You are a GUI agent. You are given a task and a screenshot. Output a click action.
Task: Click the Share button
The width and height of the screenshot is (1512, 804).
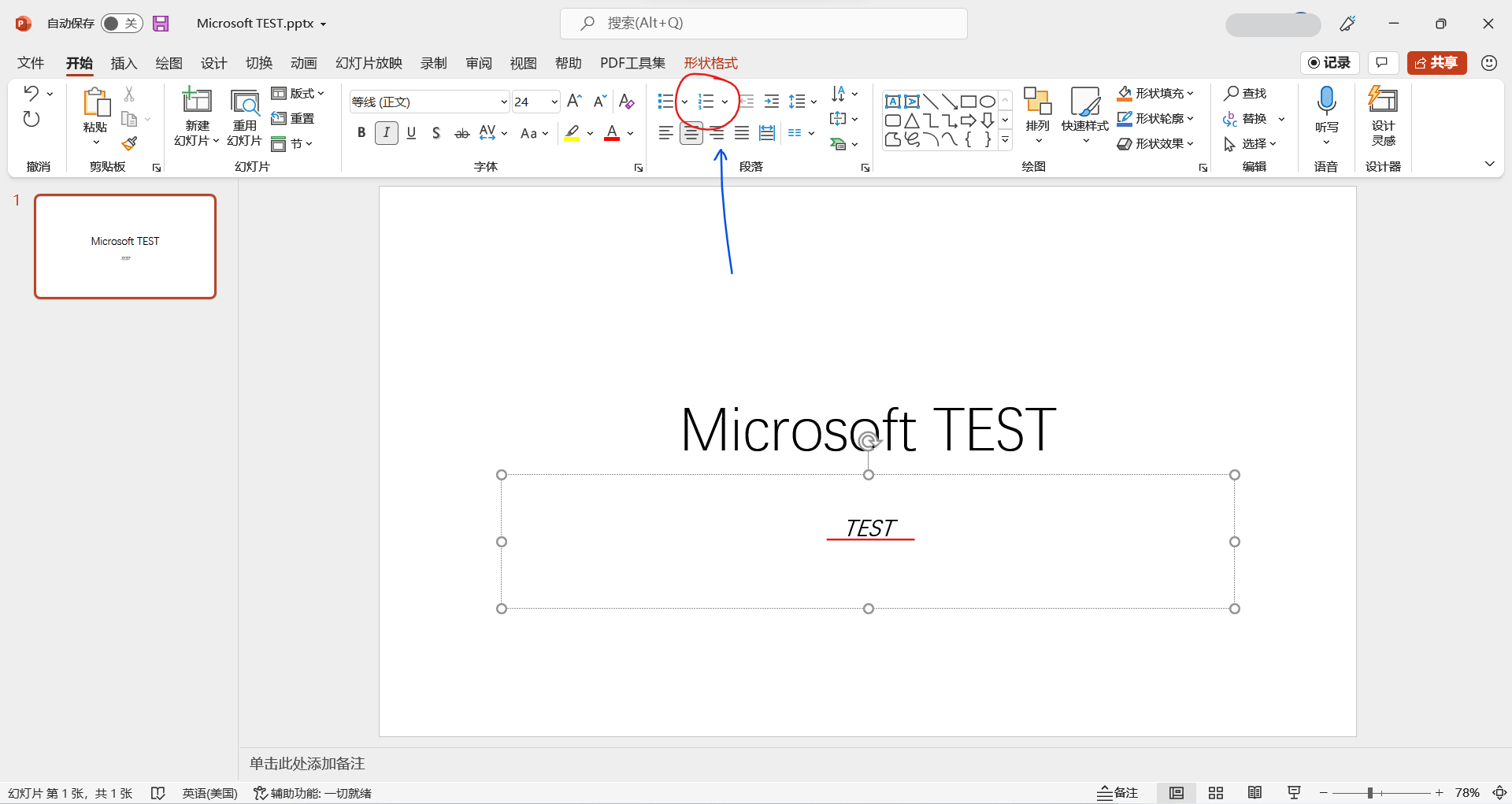point(1436,63)
